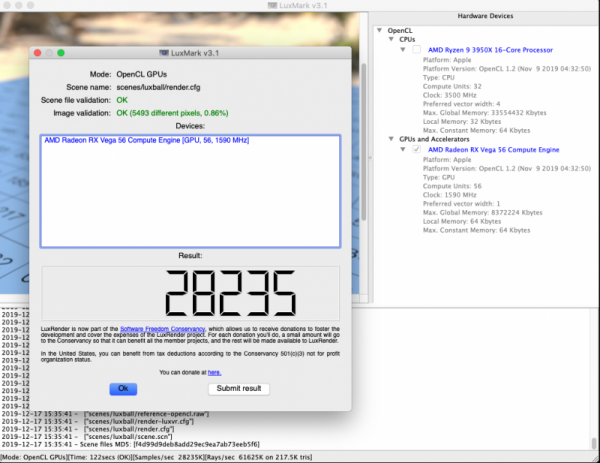Select the Vega 56 device in Devices list

(147, 140)
